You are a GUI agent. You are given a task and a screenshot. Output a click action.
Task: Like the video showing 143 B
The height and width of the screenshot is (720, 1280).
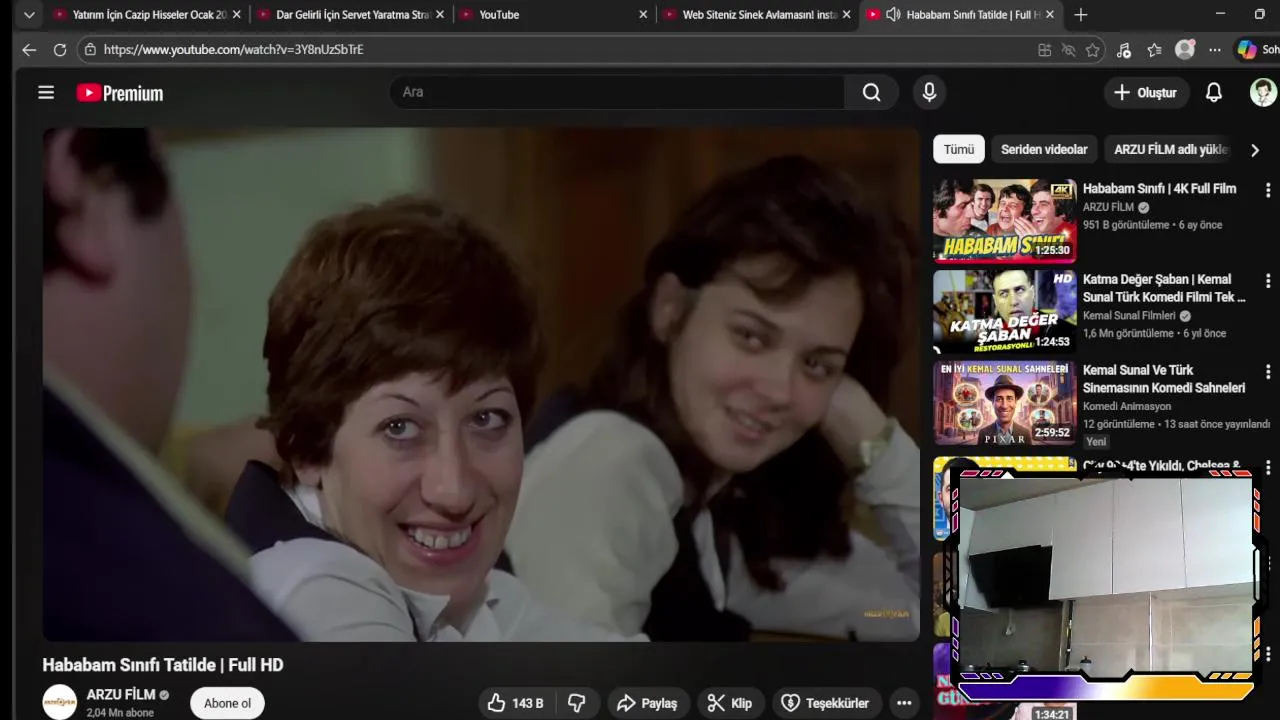click(x=516, y=703)
